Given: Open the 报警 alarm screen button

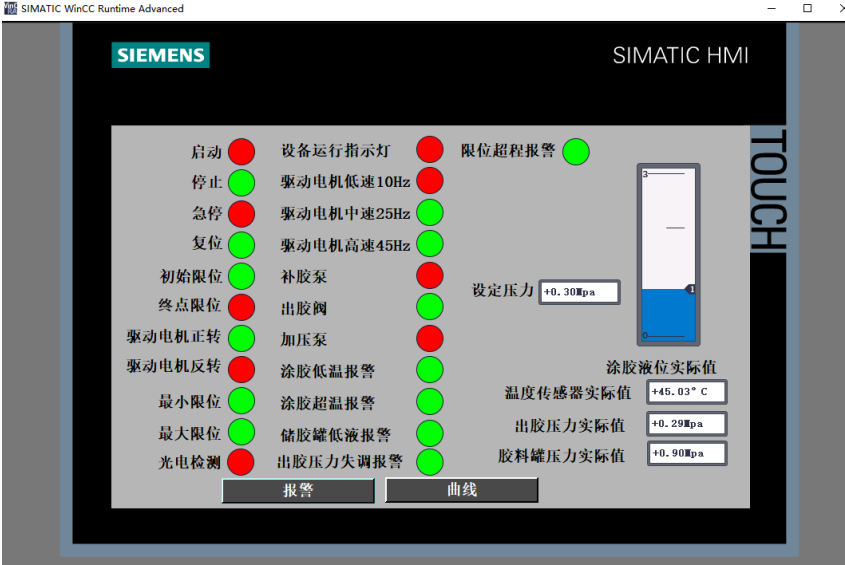Looking at the screenshot, I should click(x=298, y=491).
